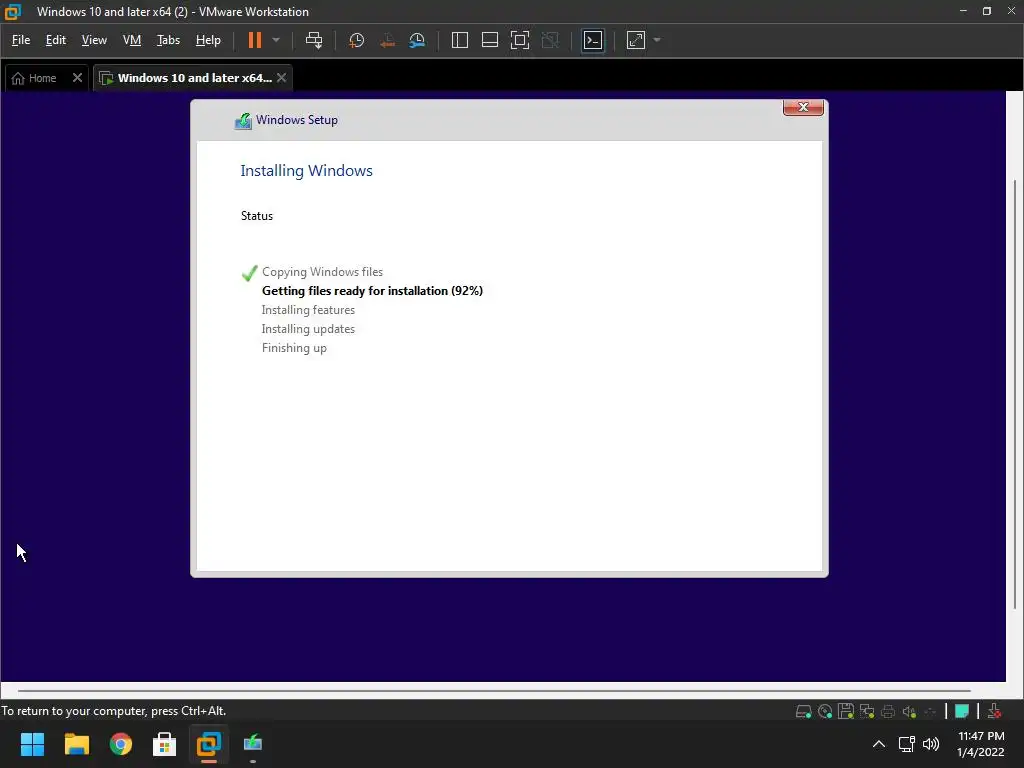
Task: Click the volume speaker tray icon
Action: point(931,744)
